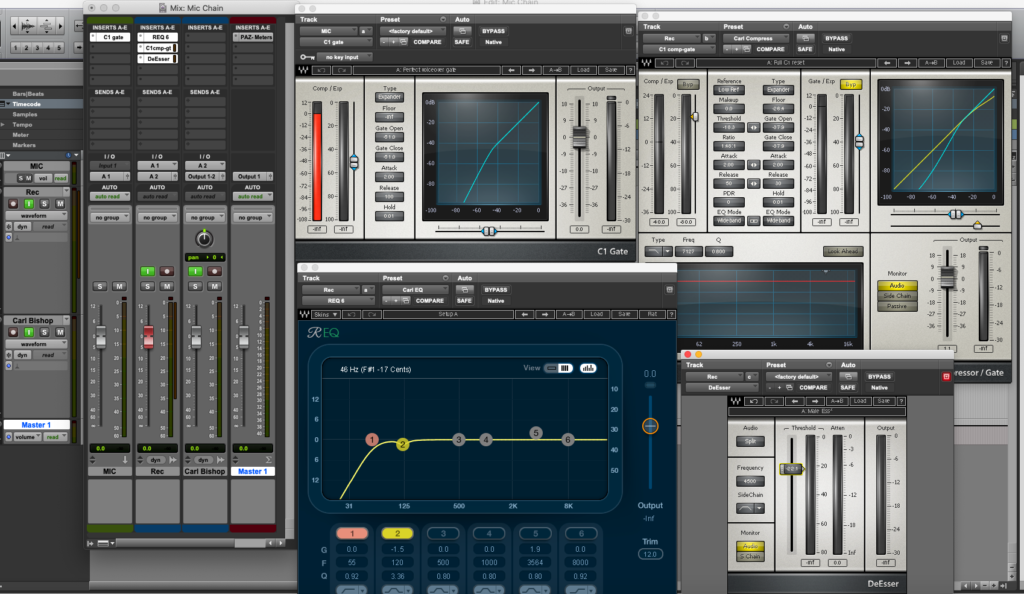Click C1 Gate output fader handle

[579, 136]
